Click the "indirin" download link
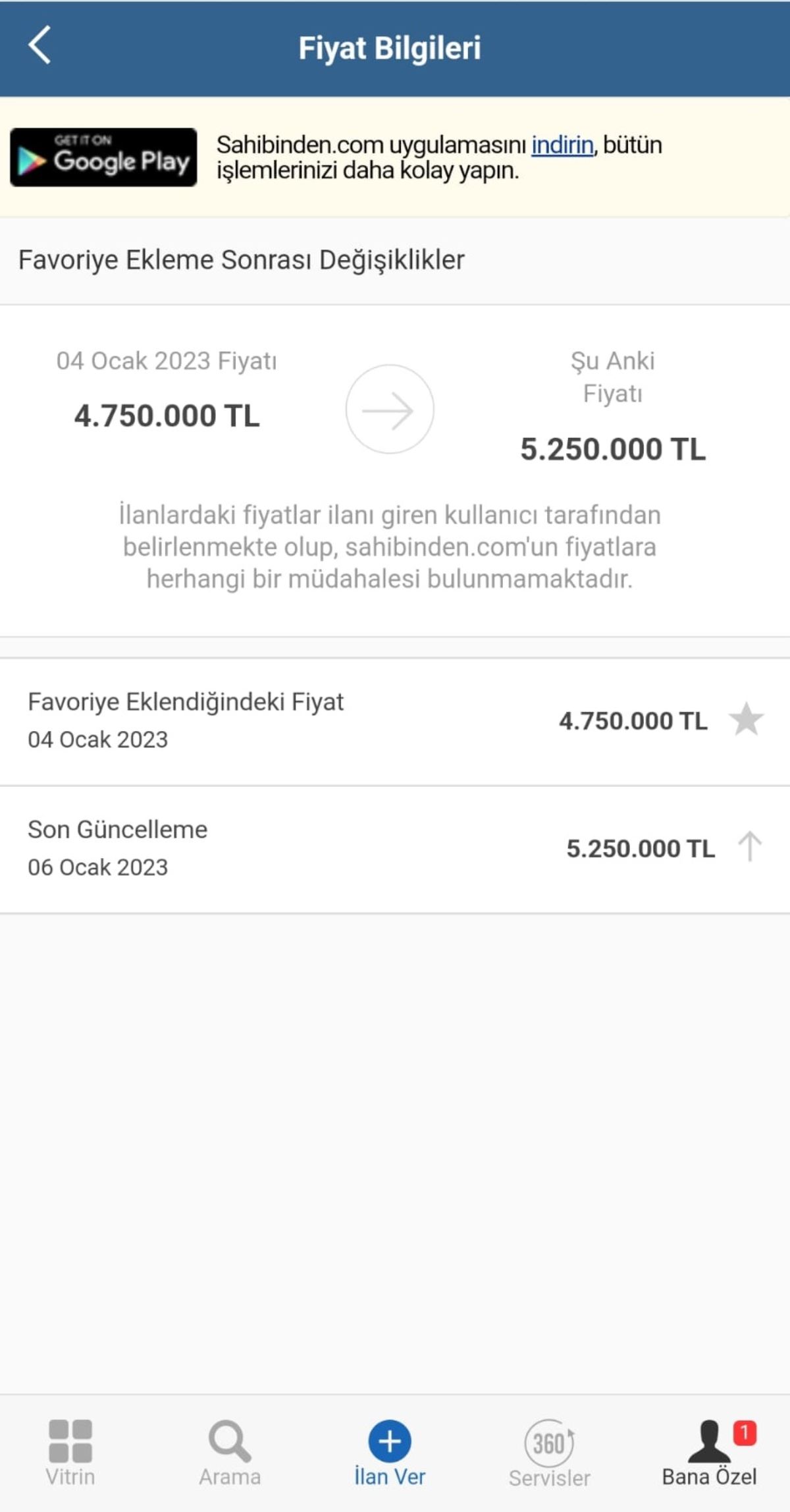790x1512 pixels. pyautogui.click(x=562, y=145)
